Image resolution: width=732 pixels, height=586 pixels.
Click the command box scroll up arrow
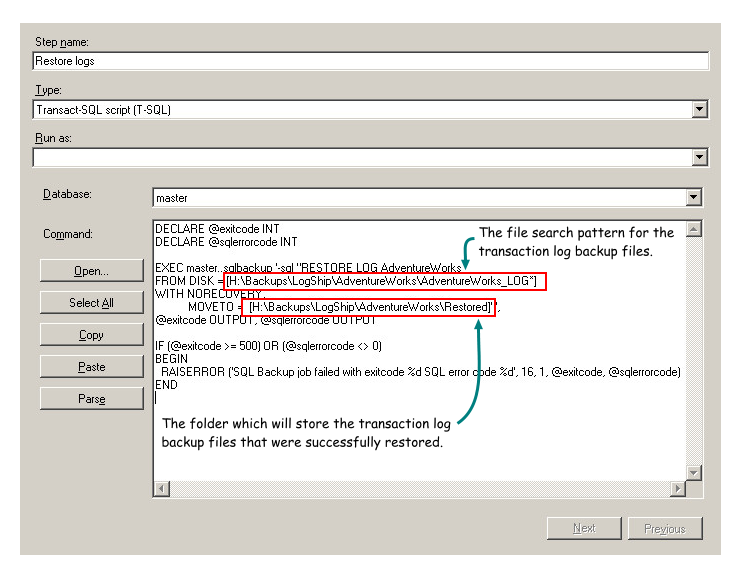click(x=693, y=229)
